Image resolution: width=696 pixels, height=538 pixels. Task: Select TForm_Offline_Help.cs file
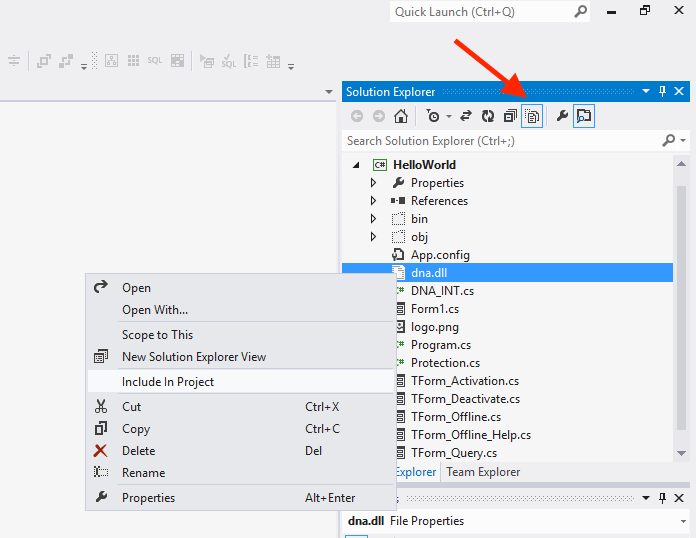pyautogui.click(x=471, y=435)
